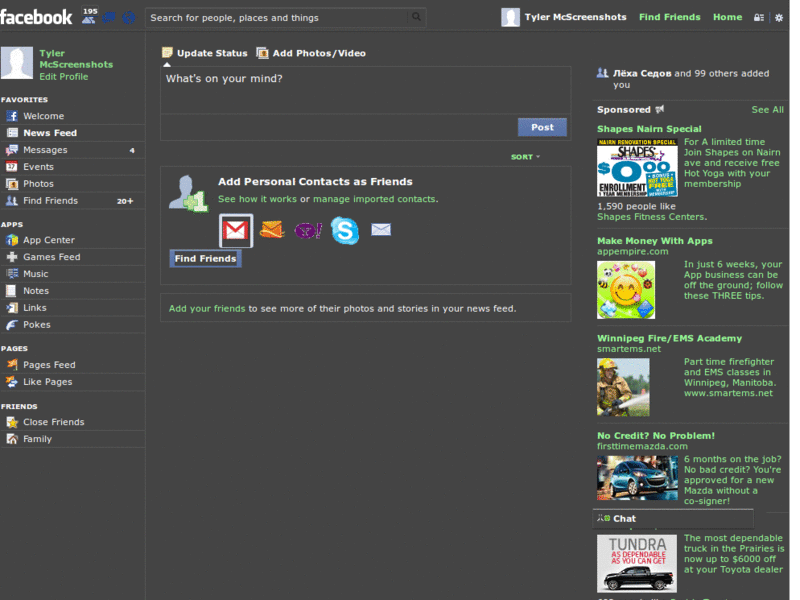The image size is (800, 600).
Task: Open the Chat bar
Action: pyautogui.click(x=672, y=518)
